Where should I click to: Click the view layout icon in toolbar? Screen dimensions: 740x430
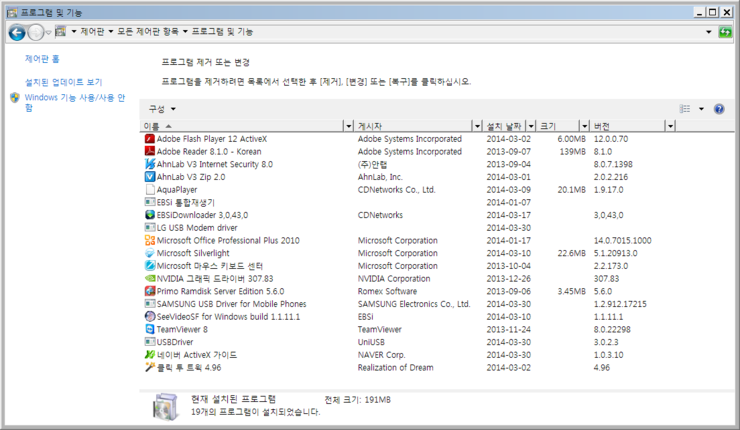685,109
